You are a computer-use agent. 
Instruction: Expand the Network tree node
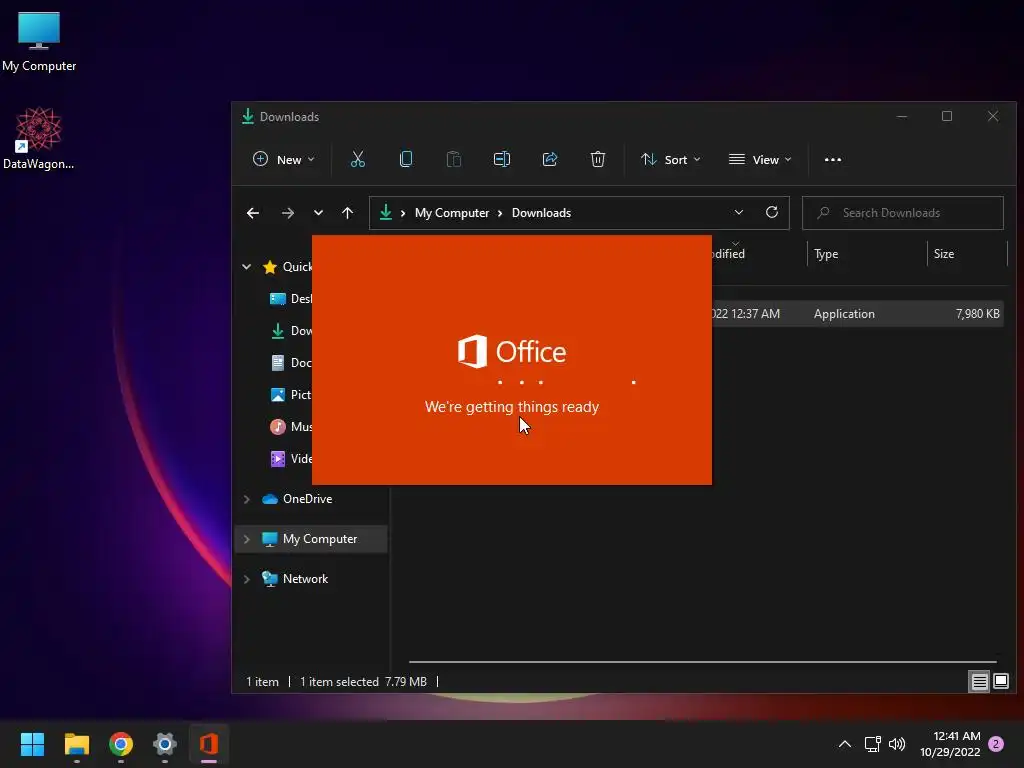coord(247,579)
